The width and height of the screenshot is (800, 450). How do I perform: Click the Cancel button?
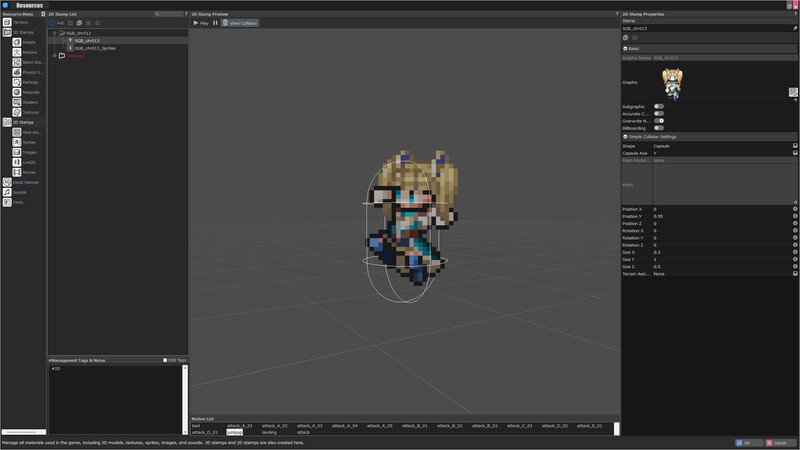780,443
